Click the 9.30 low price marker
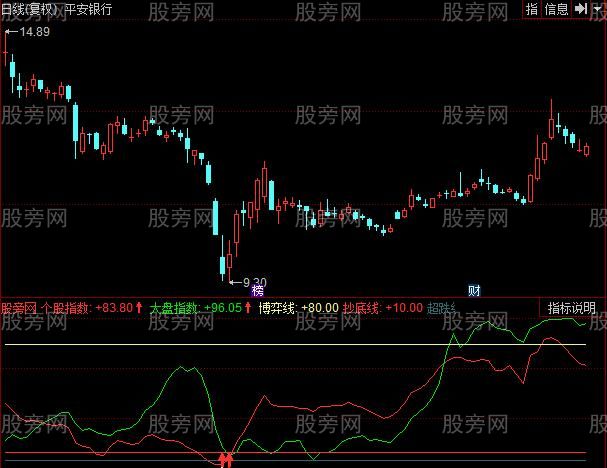The image size is (607, 468). [x=254, y=282]
